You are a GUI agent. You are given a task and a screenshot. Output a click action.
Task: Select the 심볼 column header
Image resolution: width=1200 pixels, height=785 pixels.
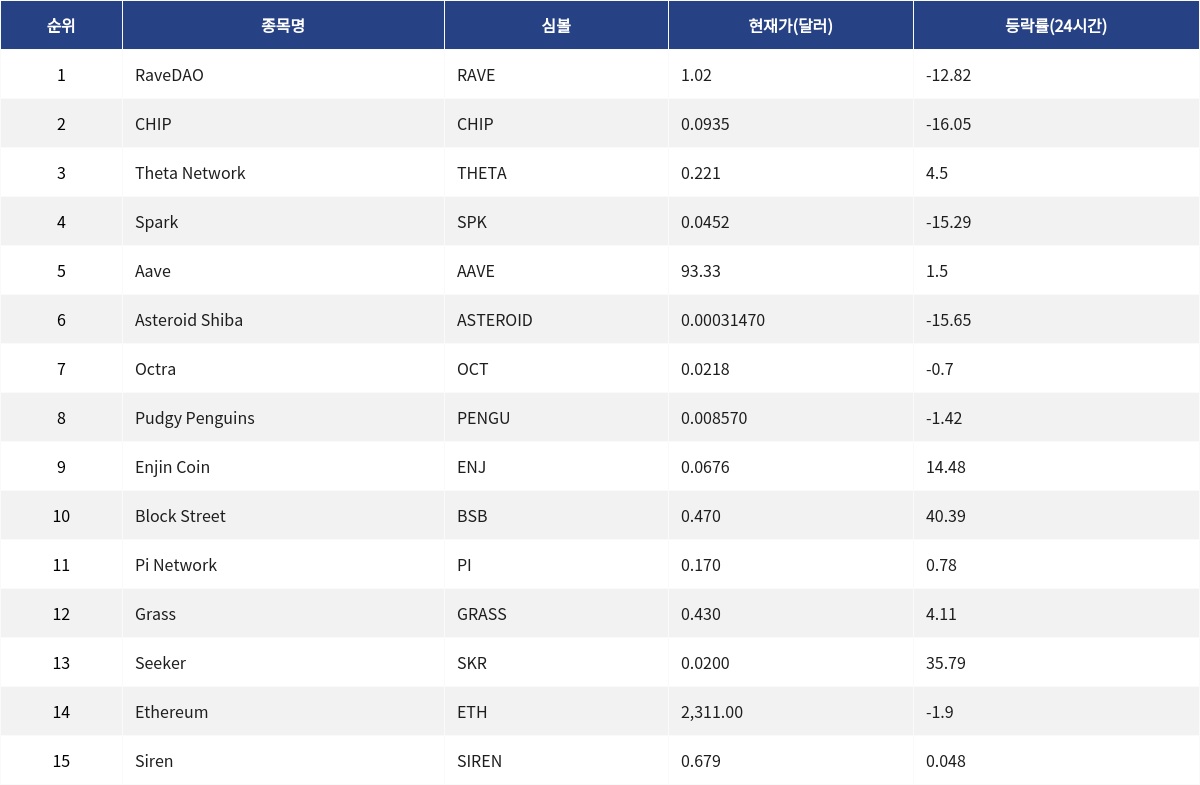coord(556,26)
